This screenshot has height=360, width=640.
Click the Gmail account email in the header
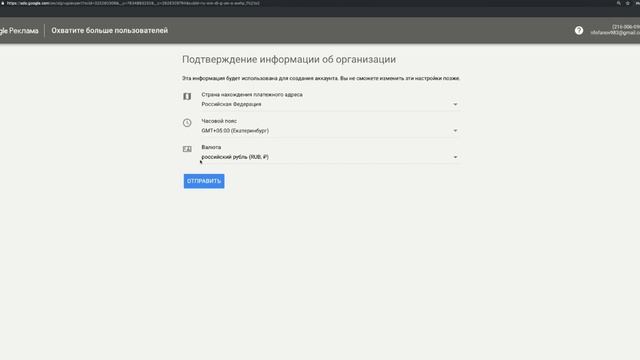pos(615,33)
